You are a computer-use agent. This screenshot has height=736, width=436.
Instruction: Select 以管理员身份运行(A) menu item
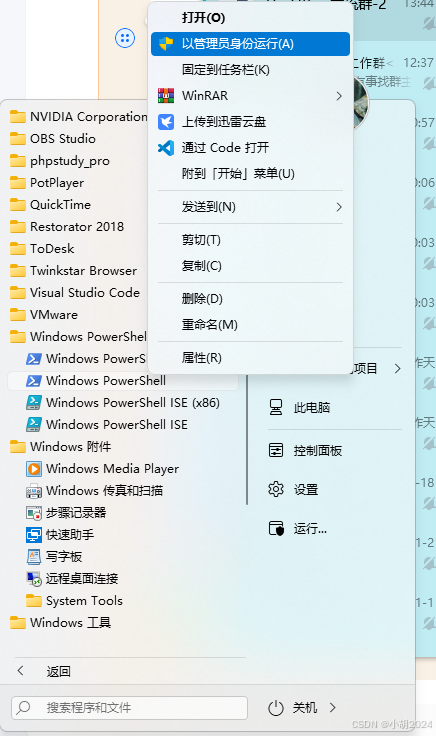(x=250, y=44)
